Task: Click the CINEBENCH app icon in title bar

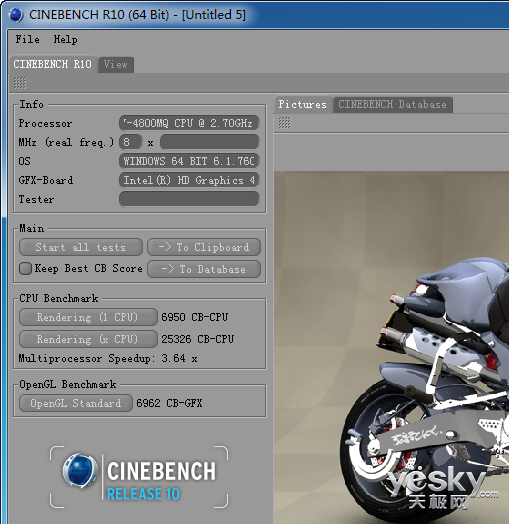Action: pos(15,15)
